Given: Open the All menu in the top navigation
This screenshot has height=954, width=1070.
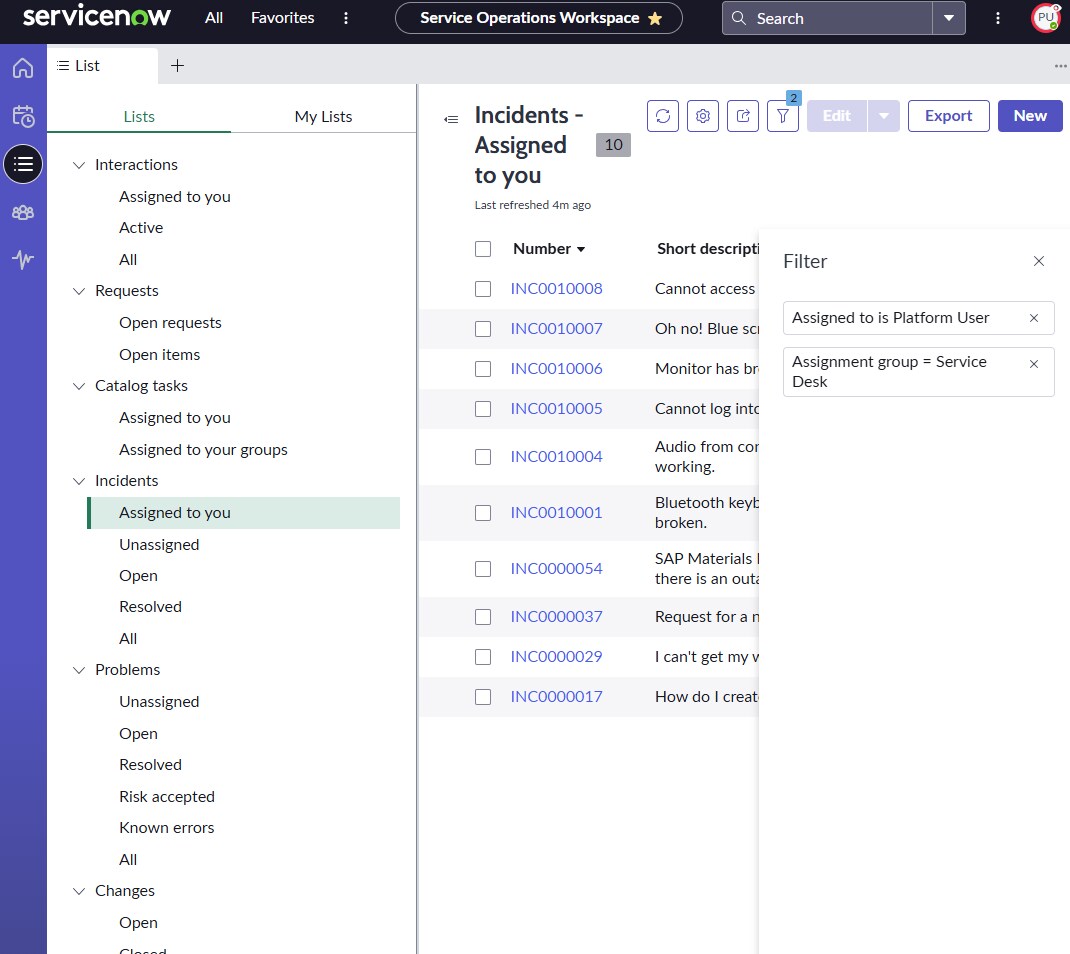Looking at the screenshot, I should 213,17.
